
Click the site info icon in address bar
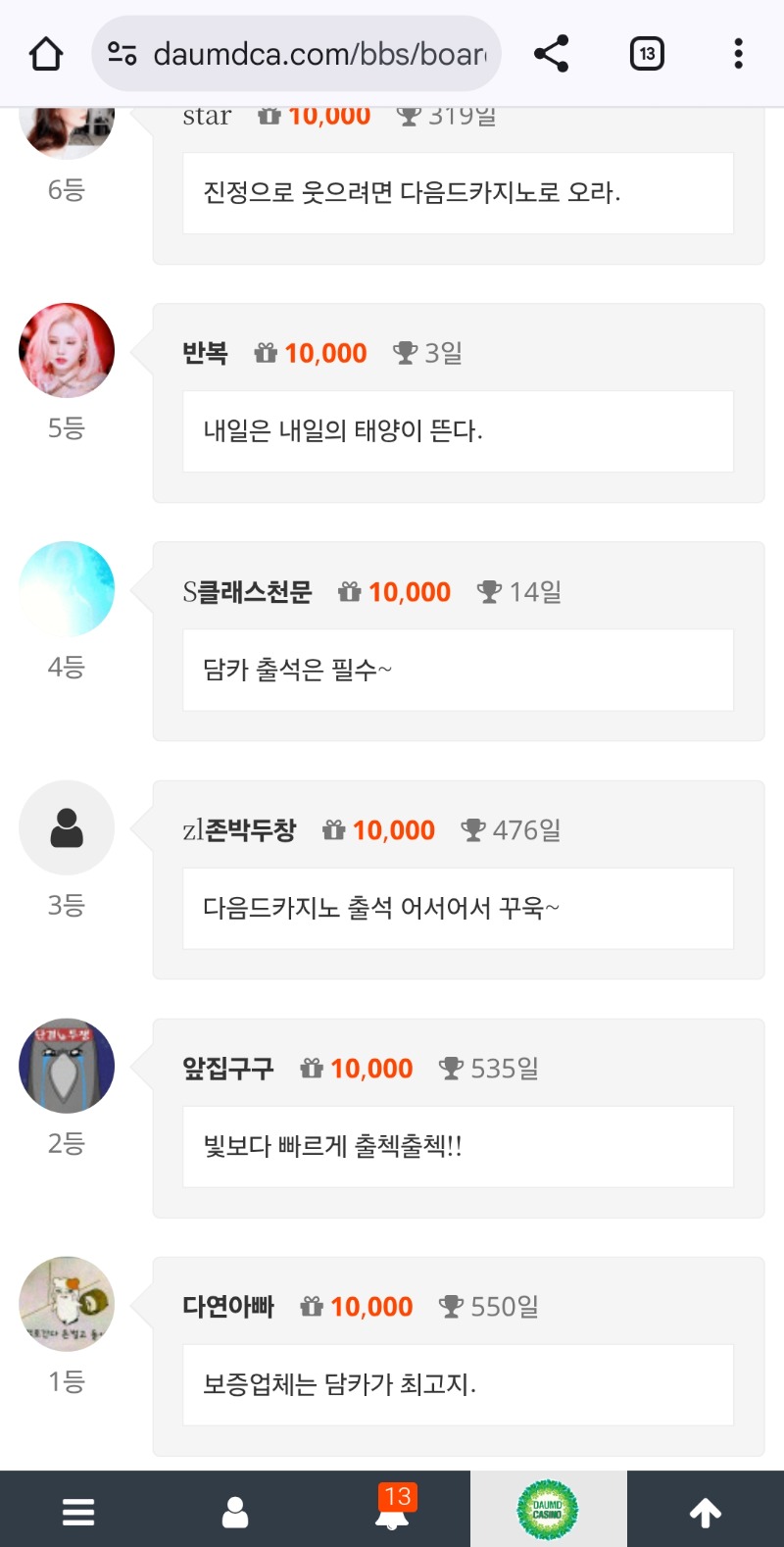pyautogui.click(x=122, y=54)
